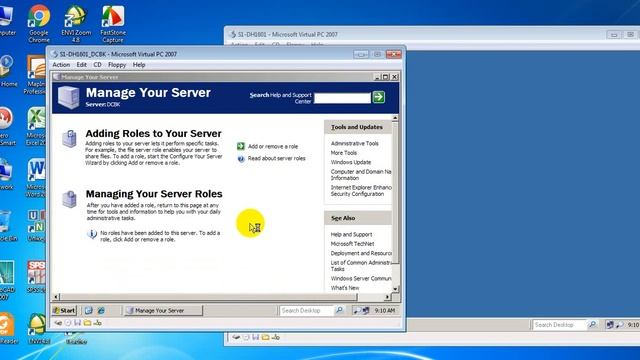Click shared folder icon in S1-DH1001 window status bar
This screenshot has height=360, width=640.
coord(266,337)
